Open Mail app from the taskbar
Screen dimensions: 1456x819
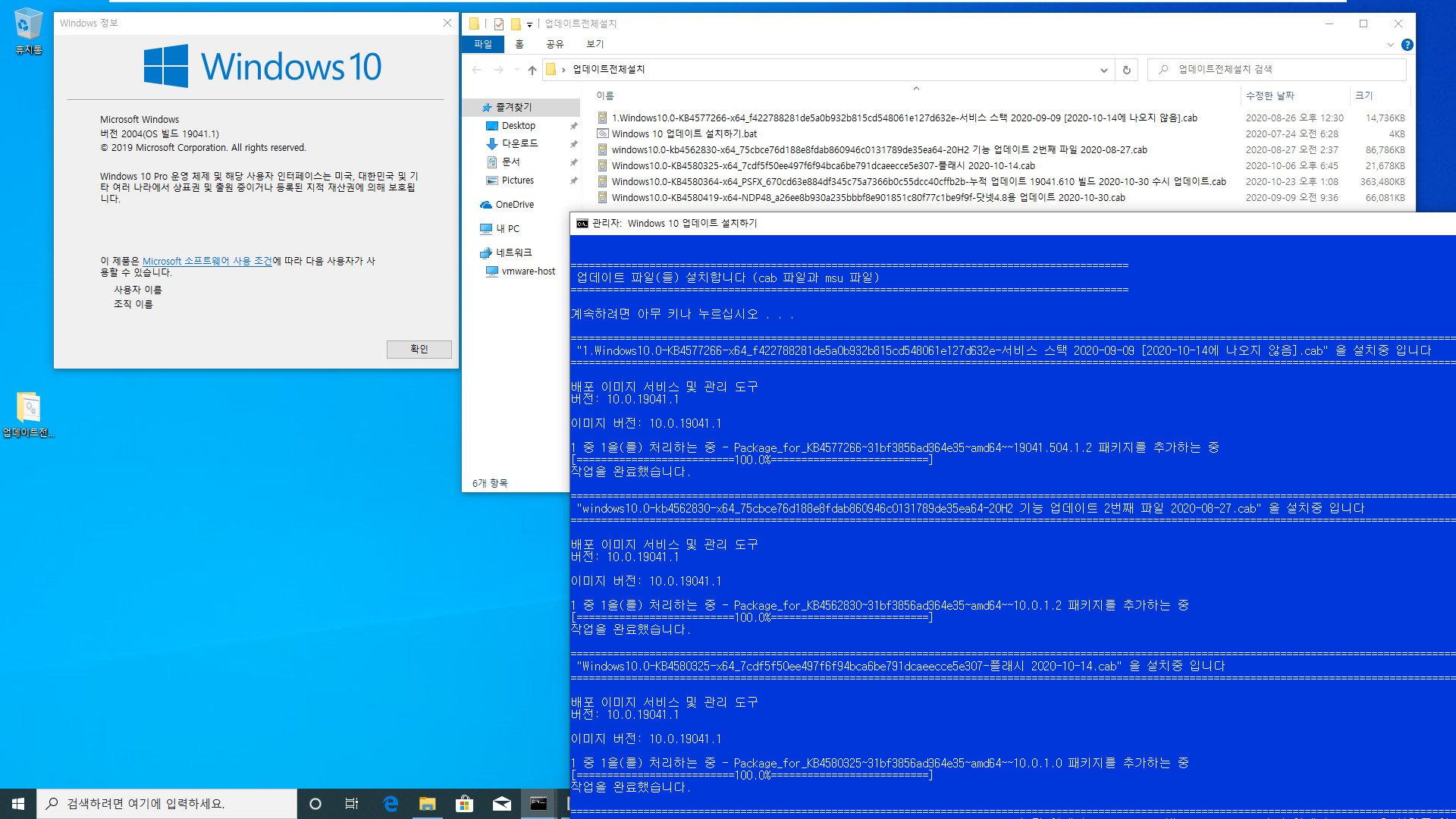pyautogui.click(x=502, y=804)
